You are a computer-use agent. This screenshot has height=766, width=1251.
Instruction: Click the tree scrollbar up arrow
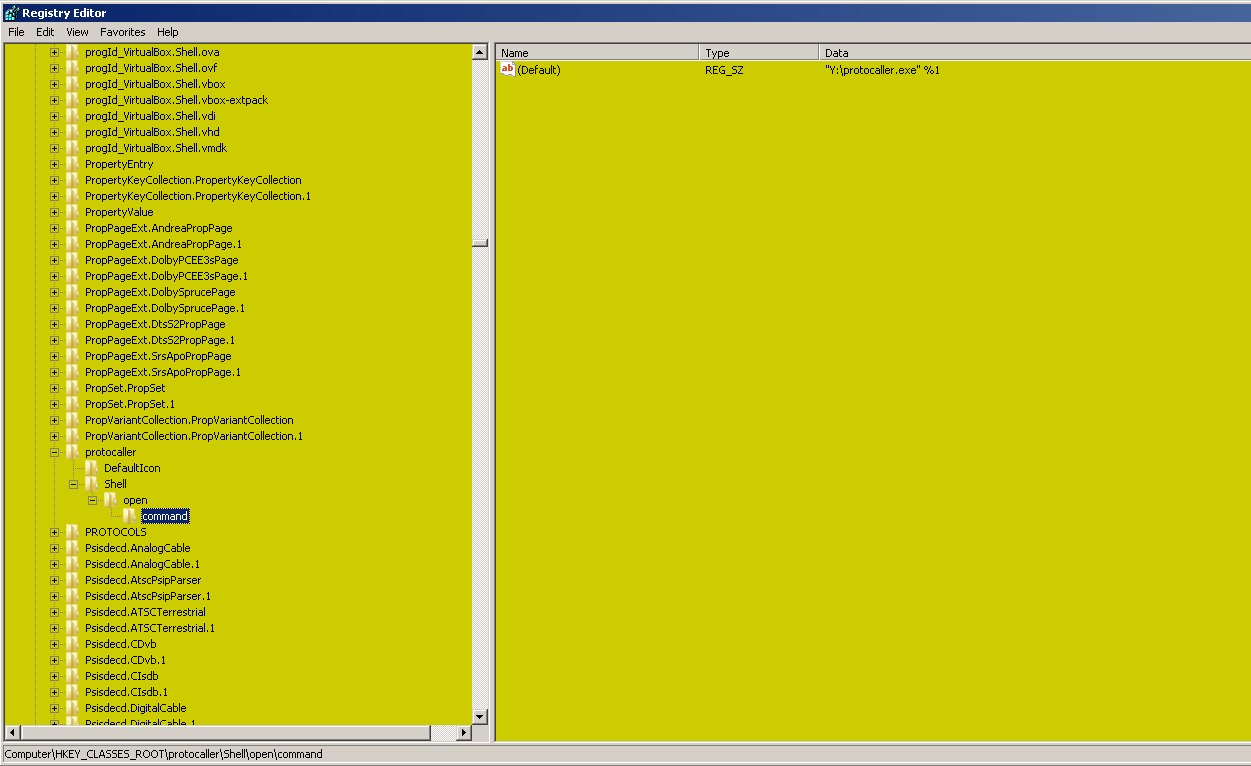pyautogui.click(x=479, y=52)
